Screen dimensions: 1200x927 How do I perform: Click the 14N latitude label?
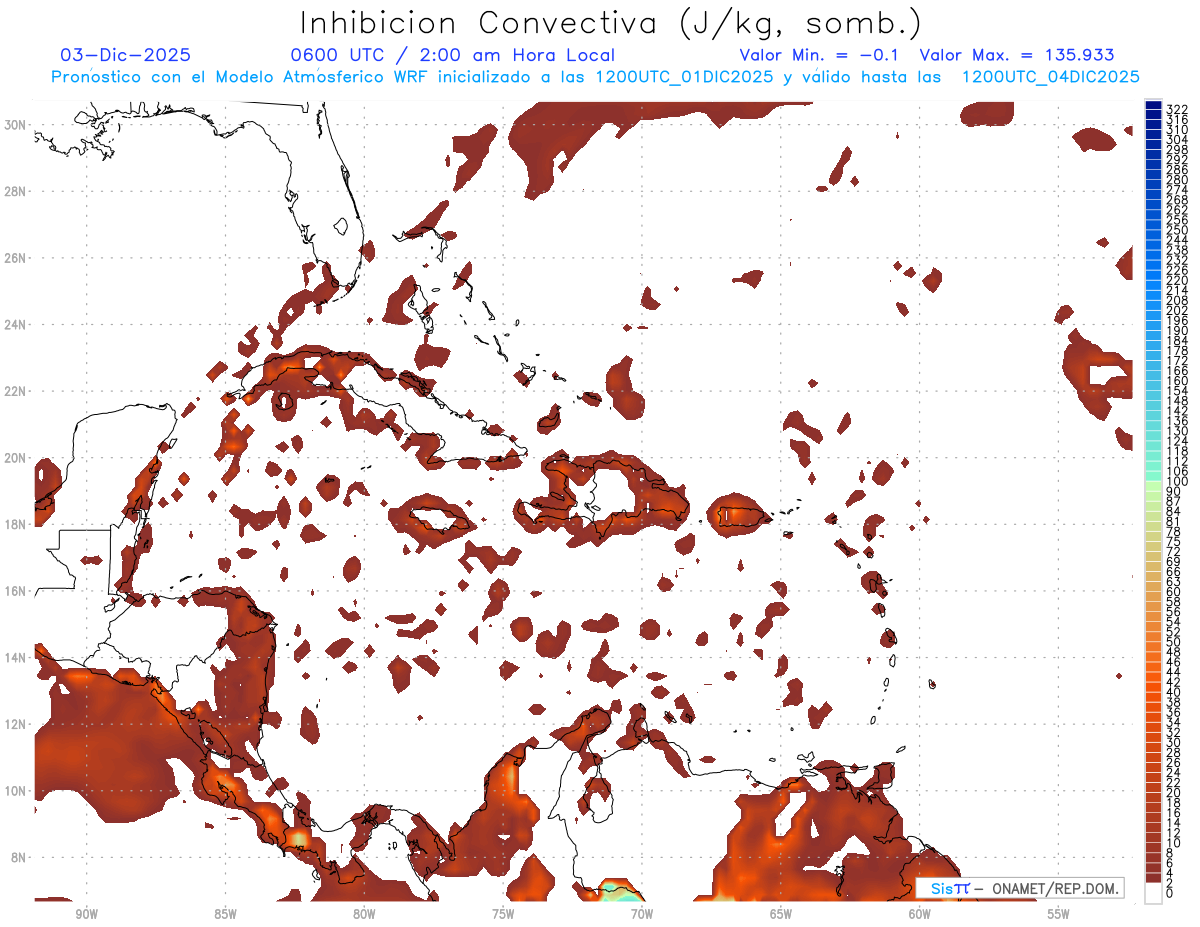(15, 657)
